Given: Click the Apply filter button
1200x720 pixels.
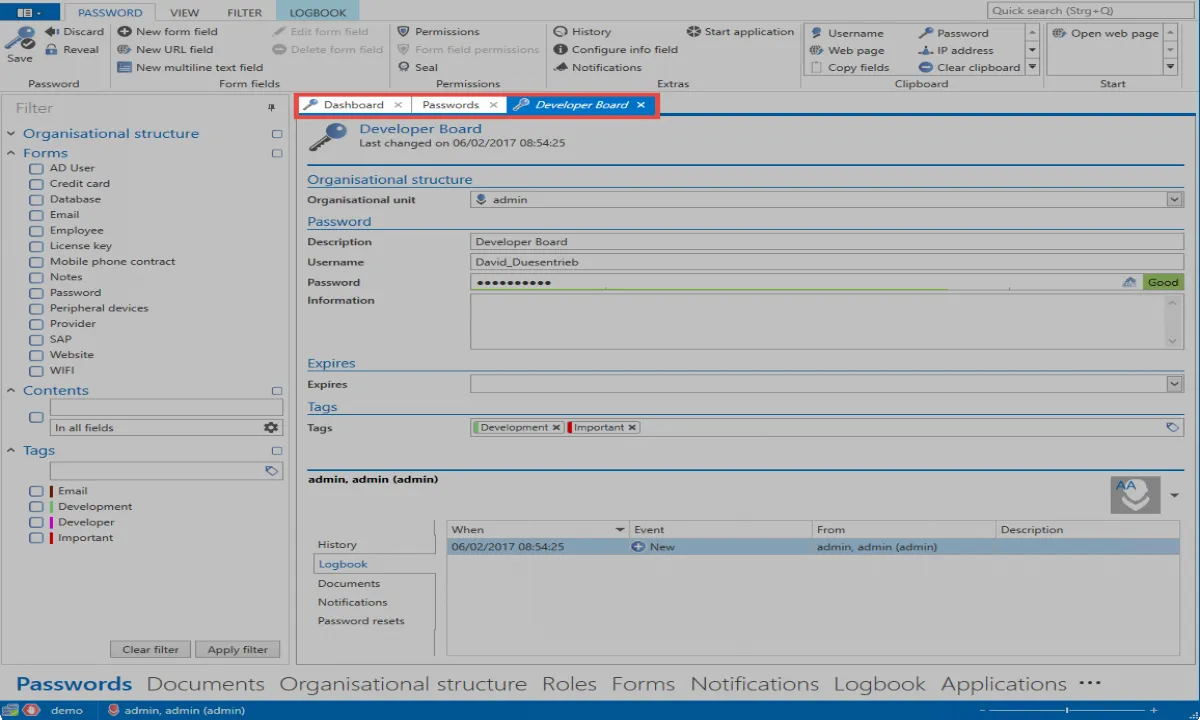Looking at the screenshot, I should [x=238, y=649].
